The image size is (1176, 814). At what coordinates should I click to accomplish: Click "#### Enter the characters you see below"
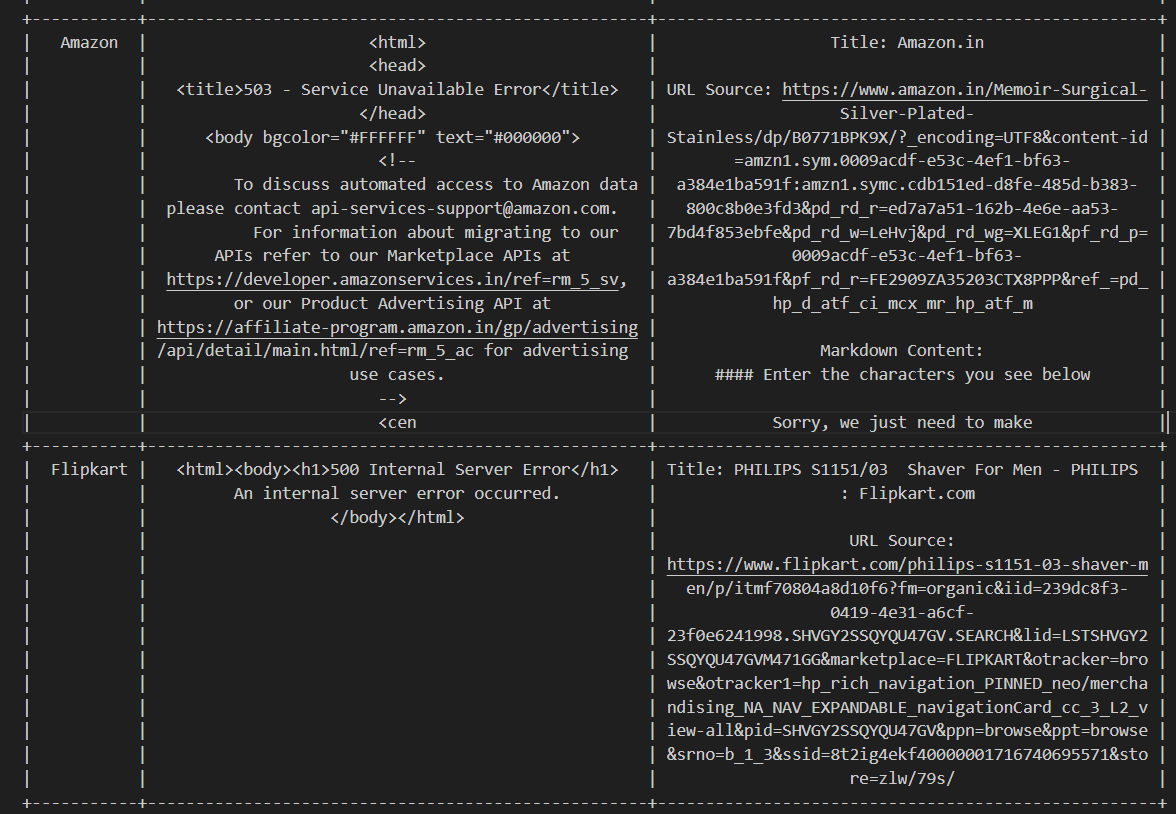[902, 374]
